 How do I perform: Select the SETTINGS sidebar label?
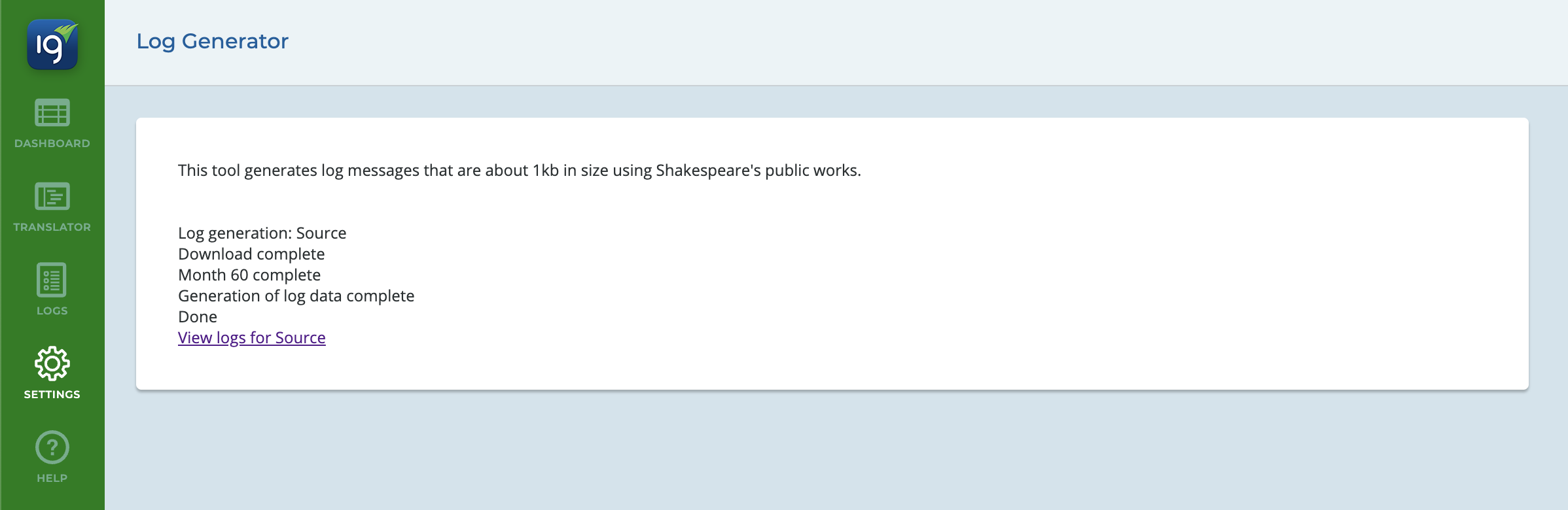pyautogui.click(x=52, y=394)
